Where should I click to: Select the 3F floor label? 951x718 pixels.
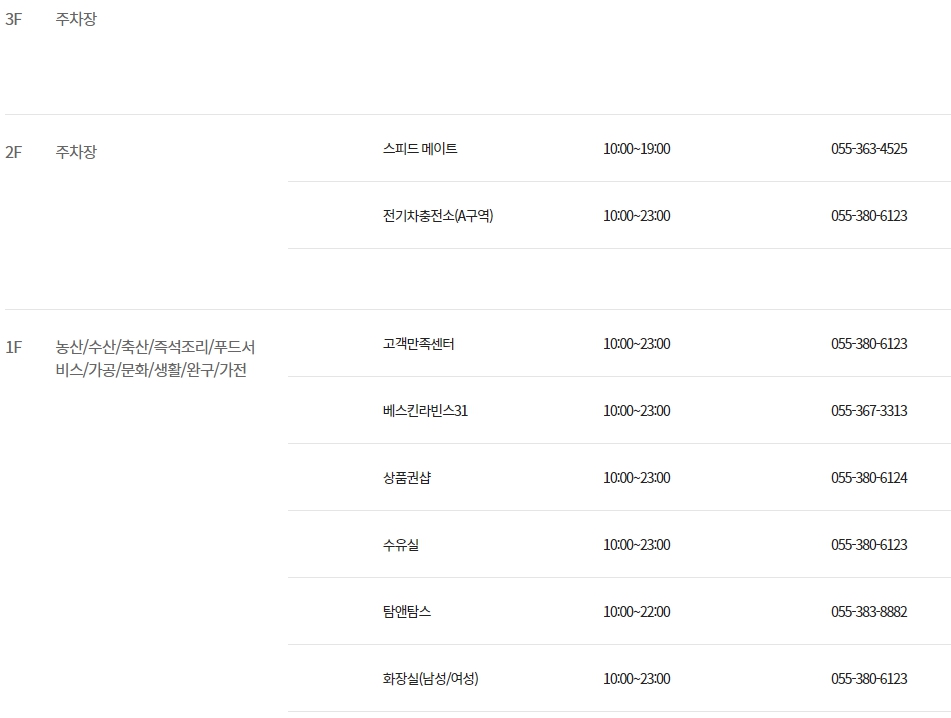pos(14,16)
